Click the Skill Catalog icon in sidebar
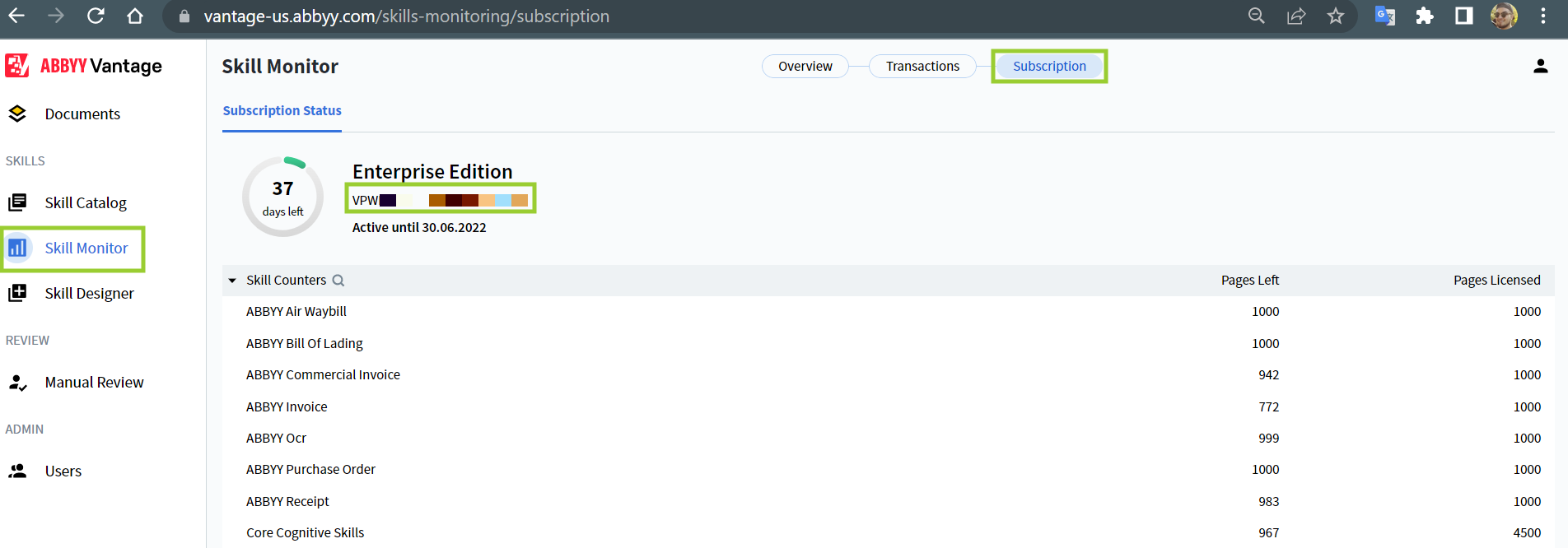1568x548 pixels. click(17, 202)
